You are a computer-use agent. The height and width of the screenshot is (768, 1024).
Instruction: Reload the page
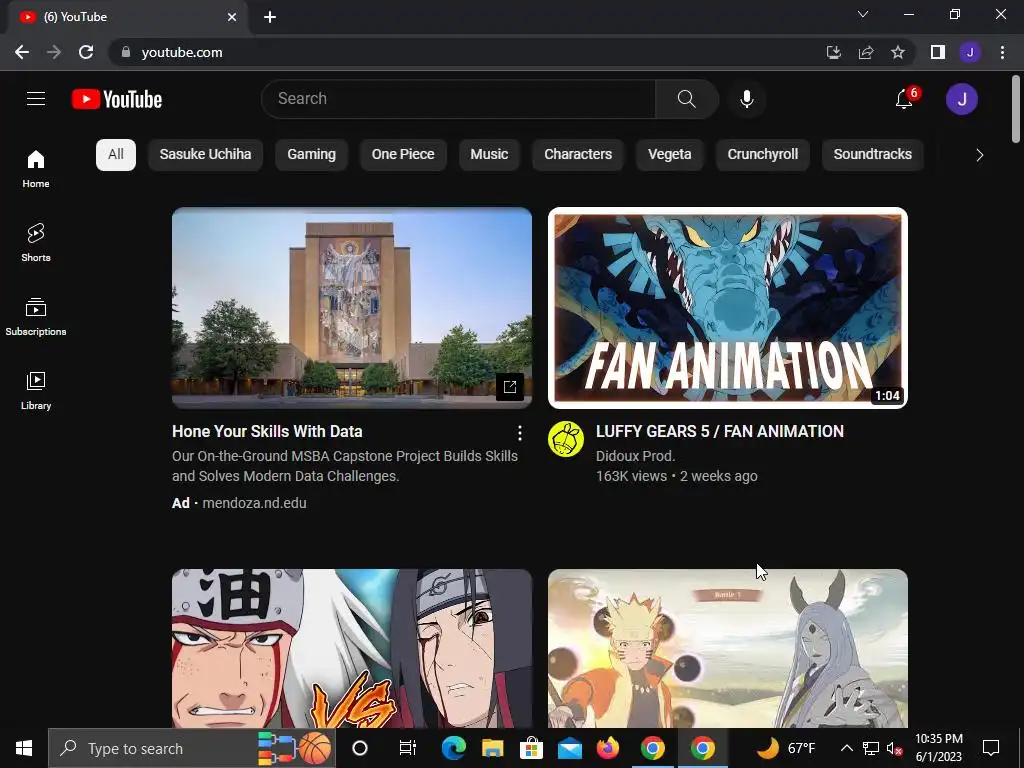(x=86, y=52)
